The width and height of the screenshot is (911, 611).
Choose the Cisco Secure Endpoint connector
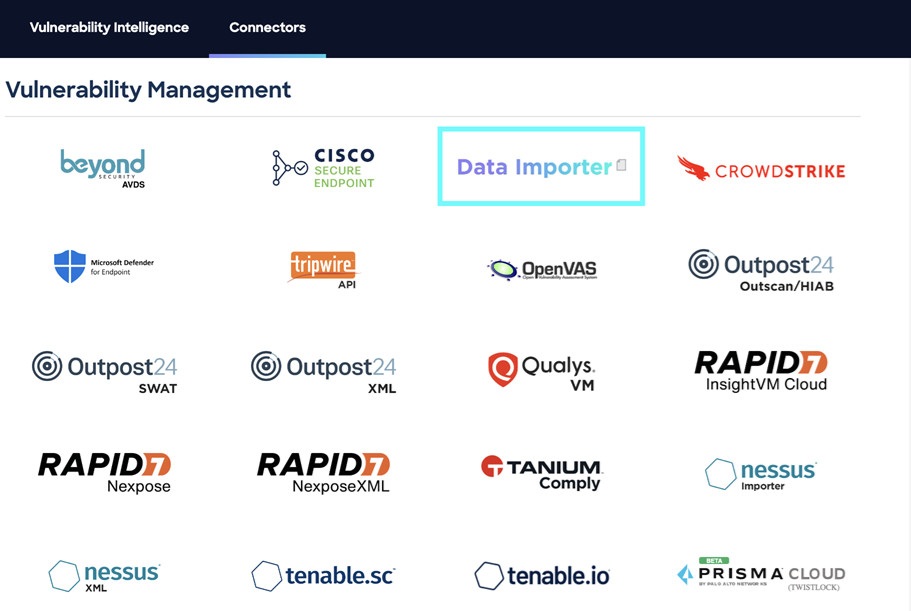[324, 168]
